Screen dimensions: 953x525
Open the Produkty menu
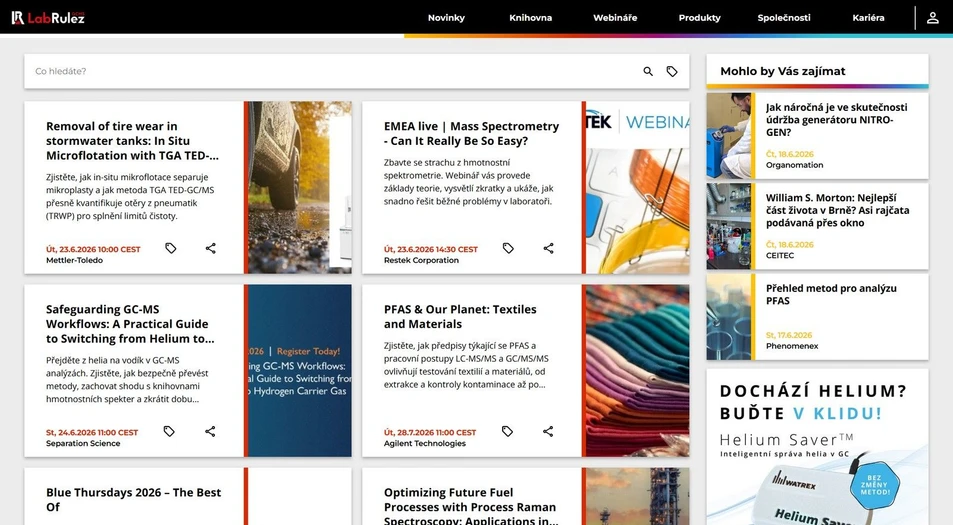click(700, 18)
